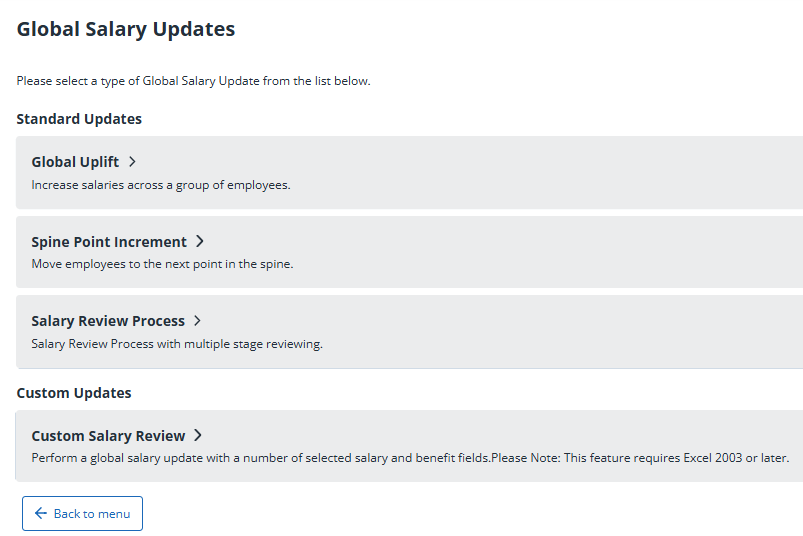Screen dimensions: 803x536
Task: Click the Global Salary Updates page heading
Action: pyautogui.click(x=126, y=29)
